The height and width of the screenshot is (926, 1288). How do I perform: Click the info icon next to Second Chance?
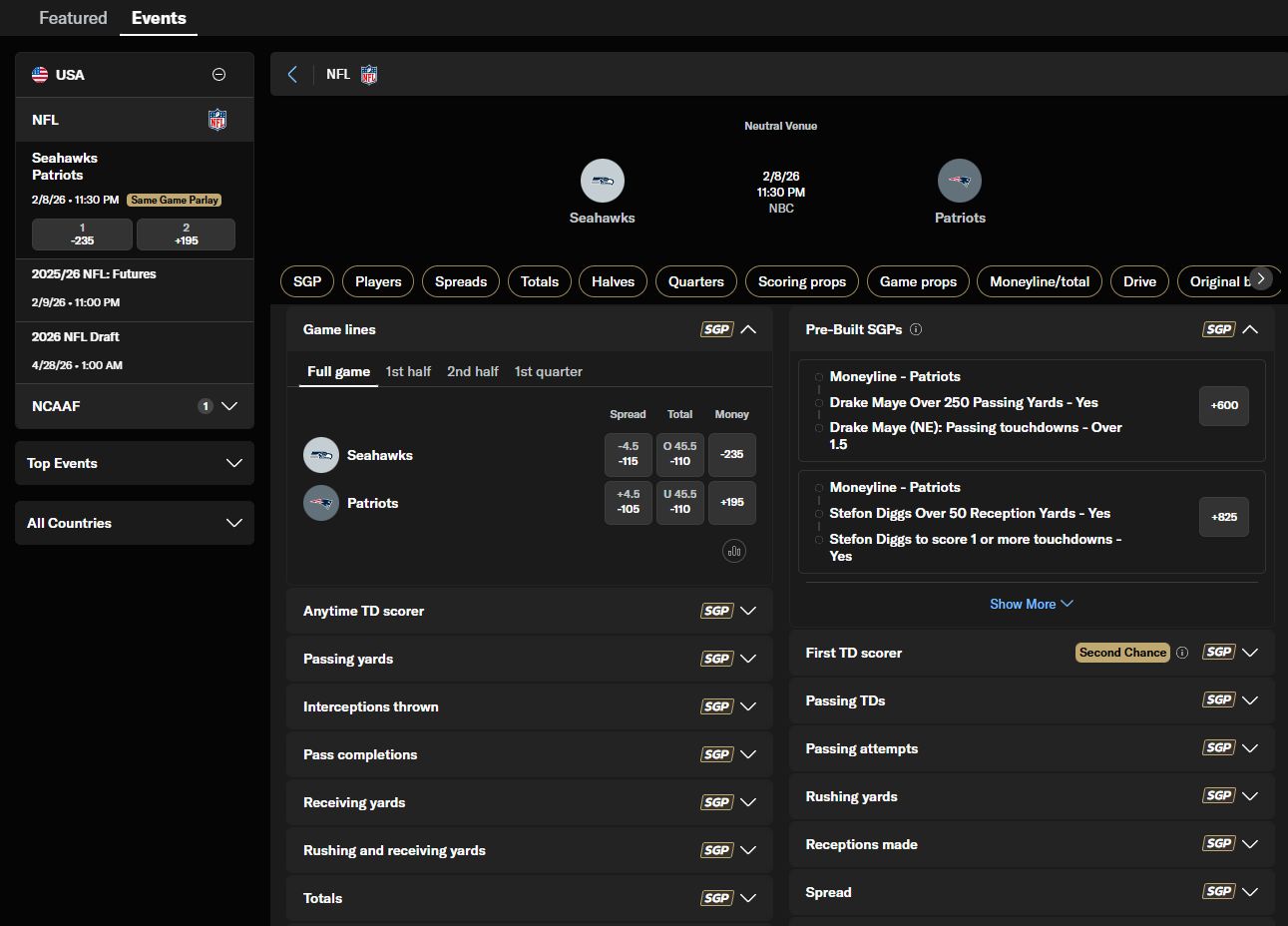[x=1182, y=653]
